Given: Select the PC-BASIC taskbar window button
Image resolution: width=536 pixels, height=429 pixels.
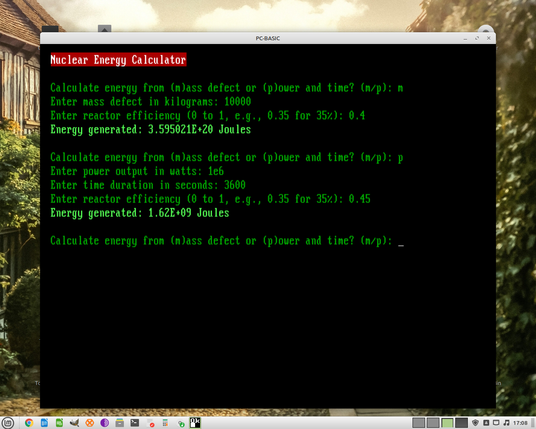Looking at the screenshot, I should (195, 423).
